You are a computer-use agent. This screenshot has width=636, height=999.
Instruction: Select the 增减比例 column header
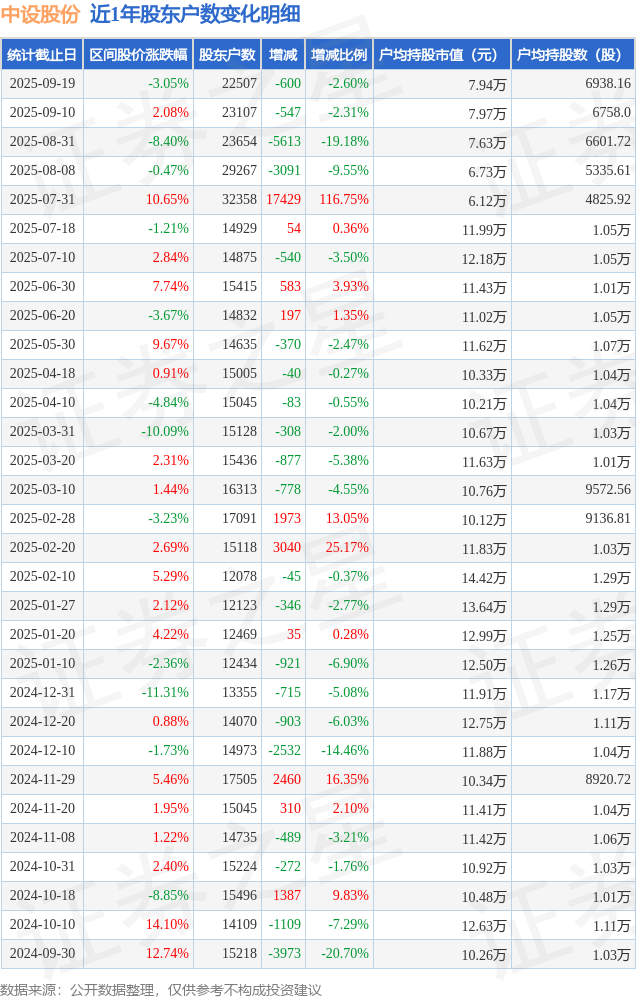click(x=339, y=55)
